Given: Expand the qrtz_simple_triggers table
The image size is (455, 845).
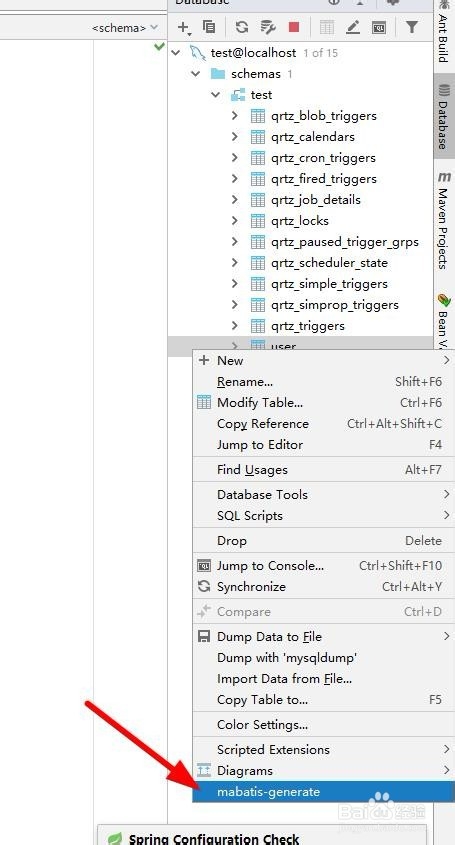Looking at the screenshot, I should pos(235,284).
